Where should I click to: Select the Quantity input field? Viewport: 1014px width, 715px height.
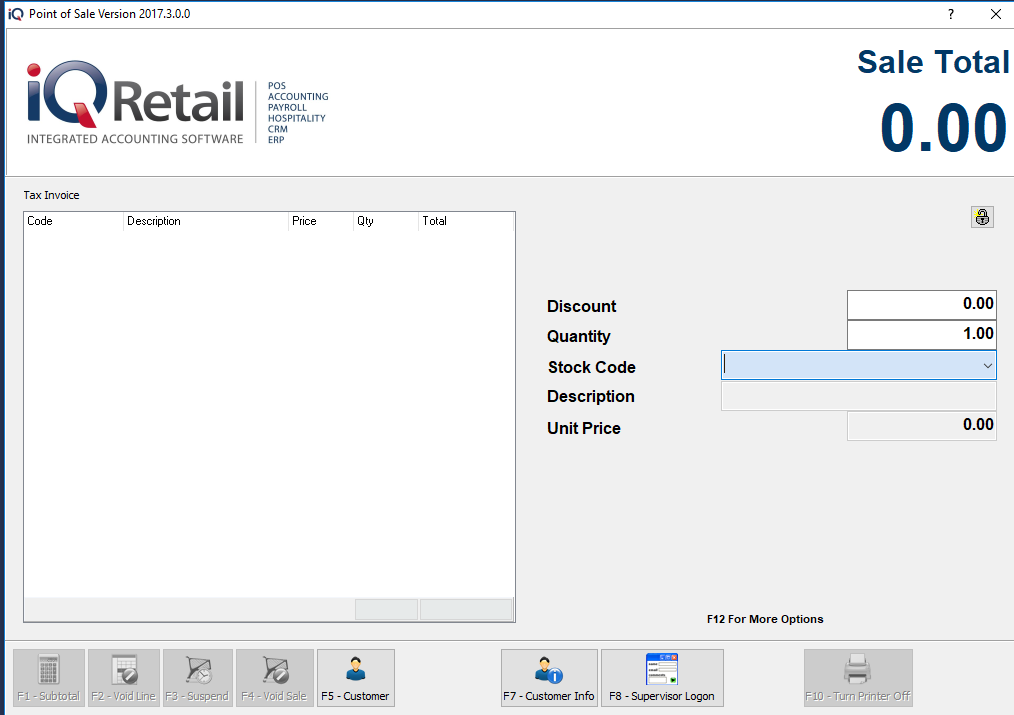point(921,334)
